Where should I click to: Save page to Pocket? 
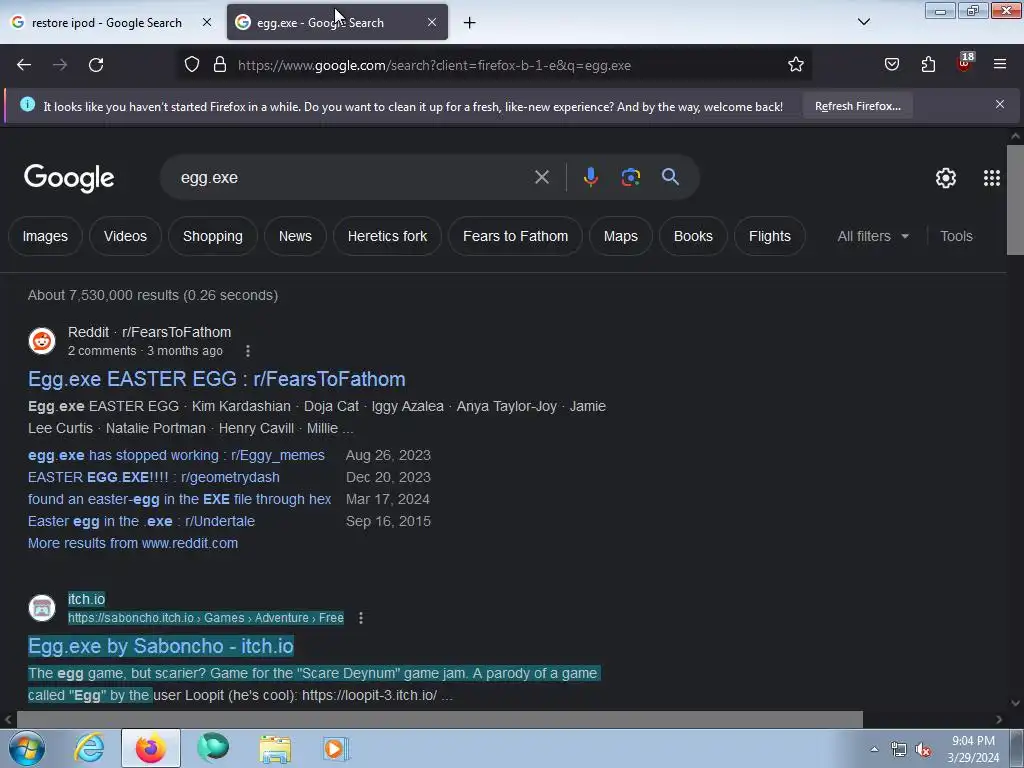tap(892, 65)
